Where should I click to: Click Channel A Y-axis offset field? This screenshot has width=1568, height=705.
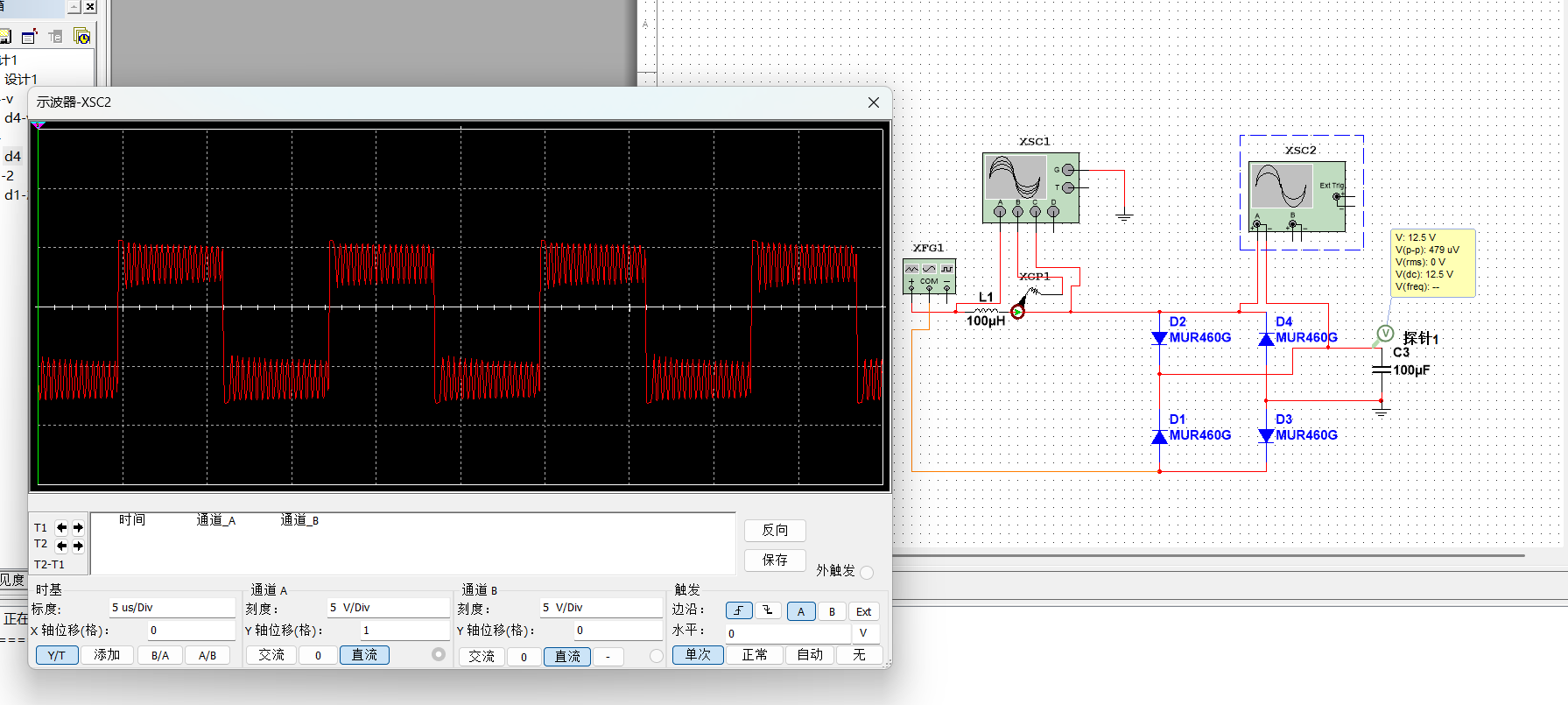click(404, 631)
